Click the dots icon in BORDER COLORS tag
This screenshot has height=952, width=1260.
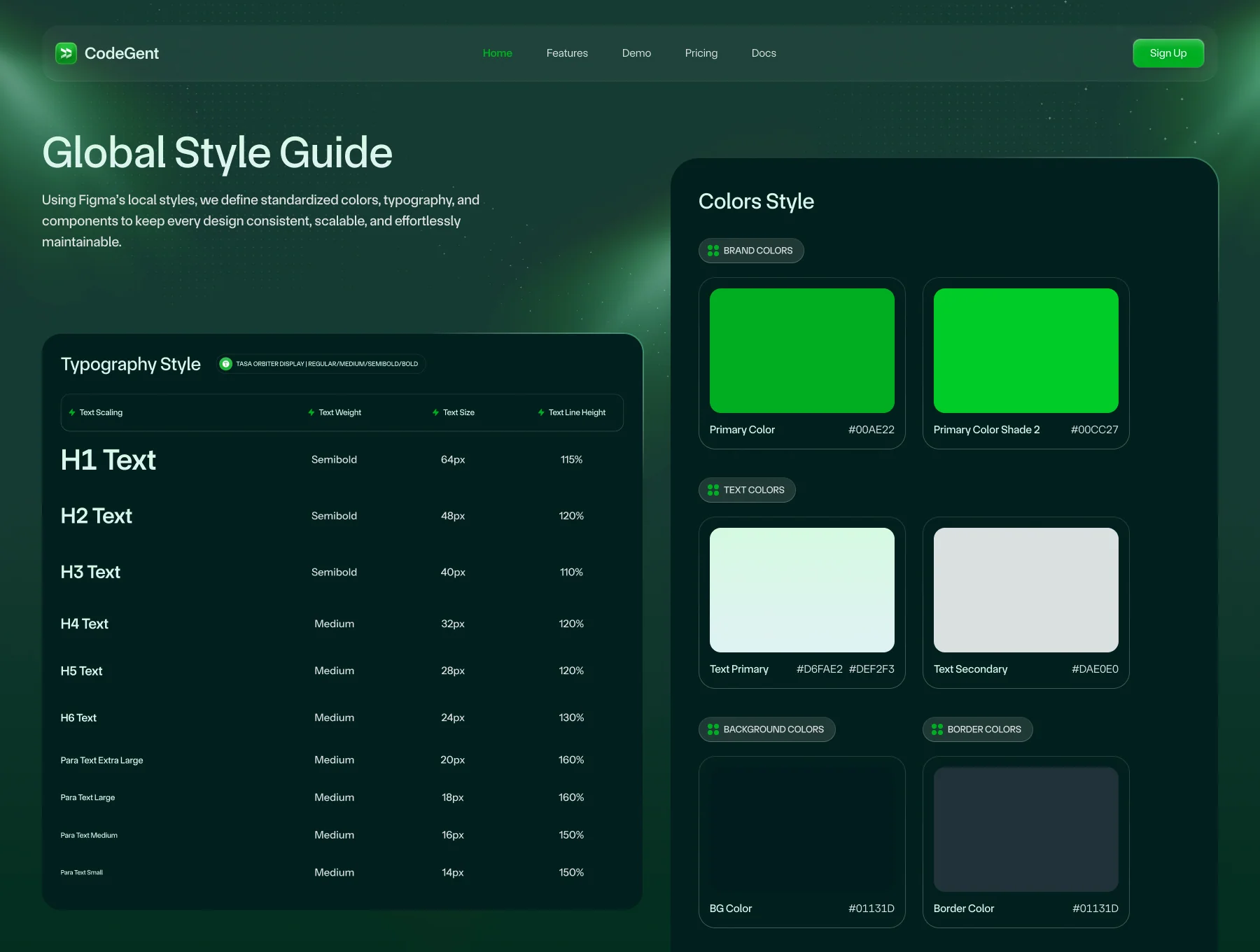(937, 729)
